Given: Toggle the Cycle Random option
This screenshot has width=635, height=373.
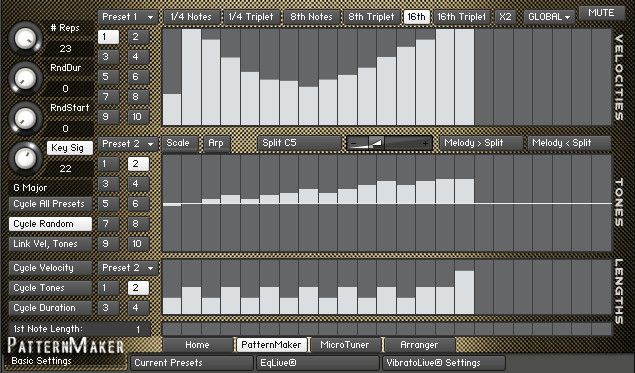Looking at the screenshot, I should [x=50, y=224].
